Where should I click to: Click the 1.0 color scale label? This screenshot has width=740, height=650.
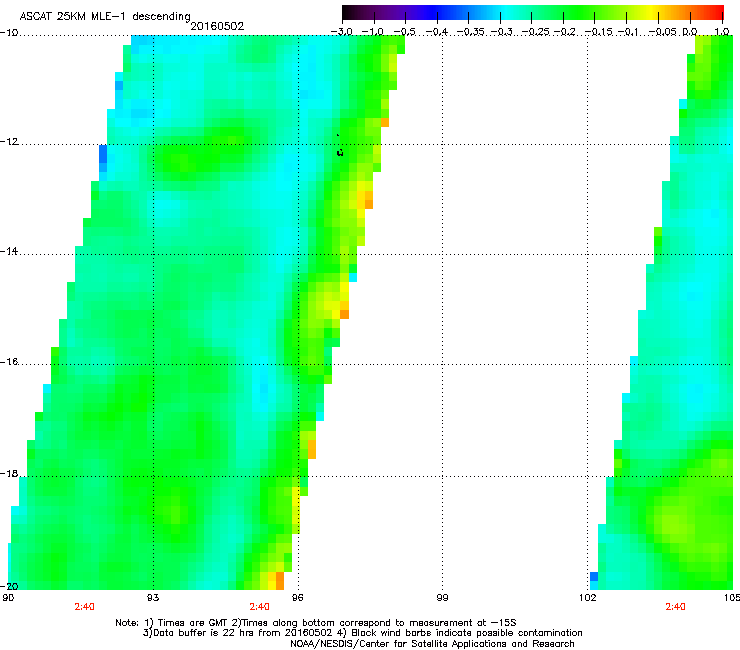[x=722, y=32]
